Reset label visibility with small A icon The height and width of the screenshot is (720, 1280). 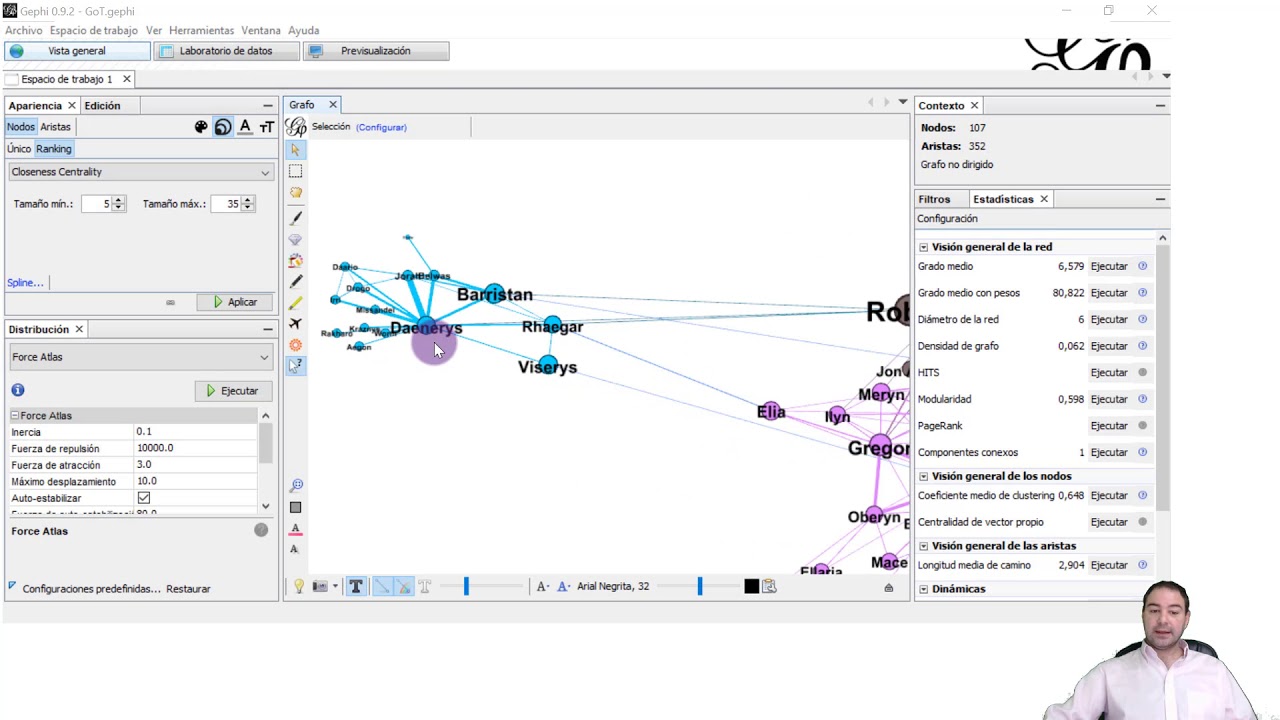coord(294,549)
